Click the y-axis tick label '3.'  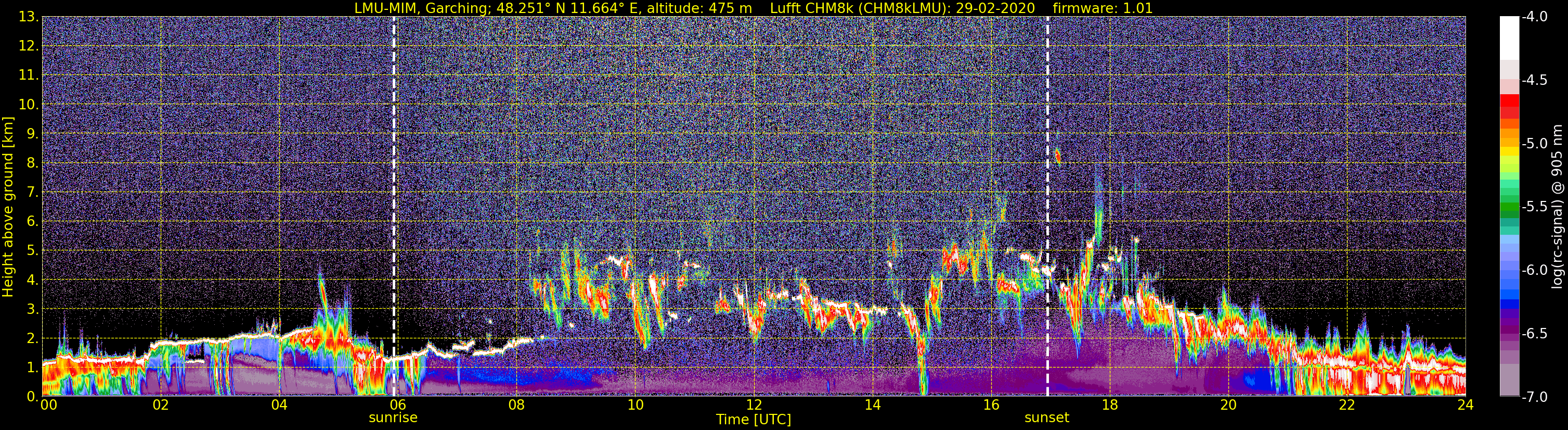[x=32, y=309]
